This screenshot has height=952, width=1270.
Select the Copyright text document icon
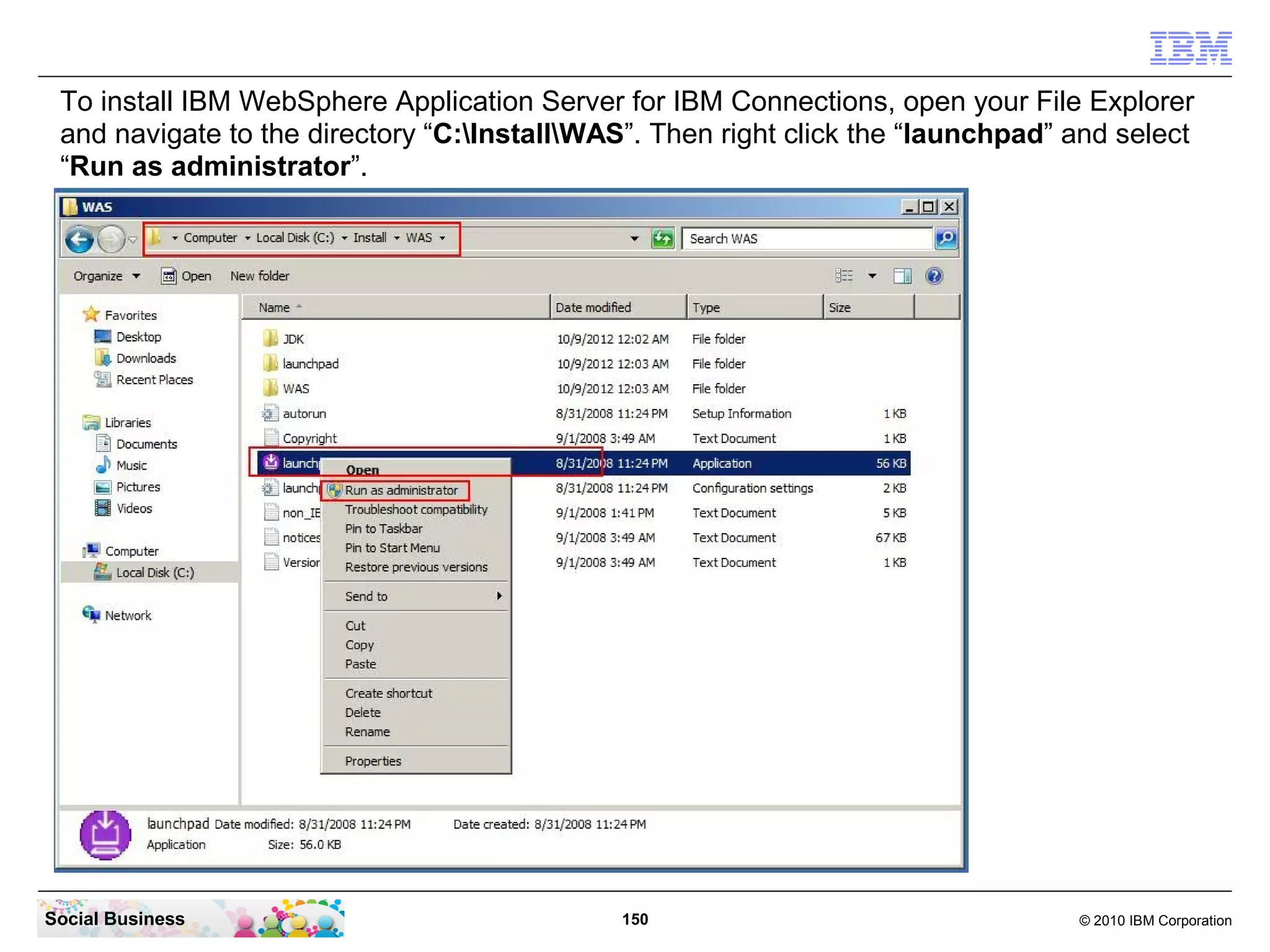coord(270,438)
